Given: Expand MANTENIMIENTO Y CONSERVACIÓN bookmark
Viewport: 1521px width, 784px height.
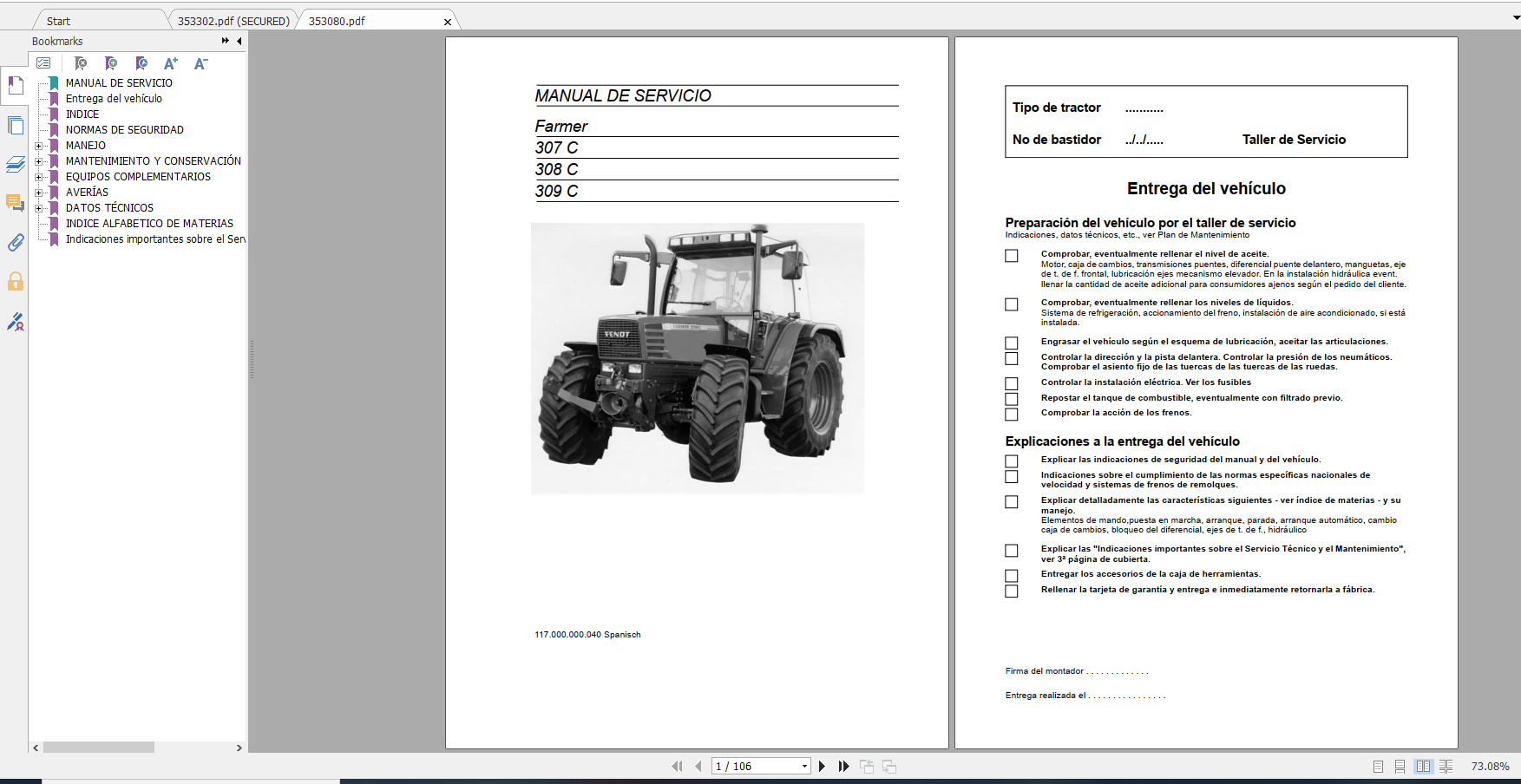Looking at the screenshot, I should click(38, 161).
